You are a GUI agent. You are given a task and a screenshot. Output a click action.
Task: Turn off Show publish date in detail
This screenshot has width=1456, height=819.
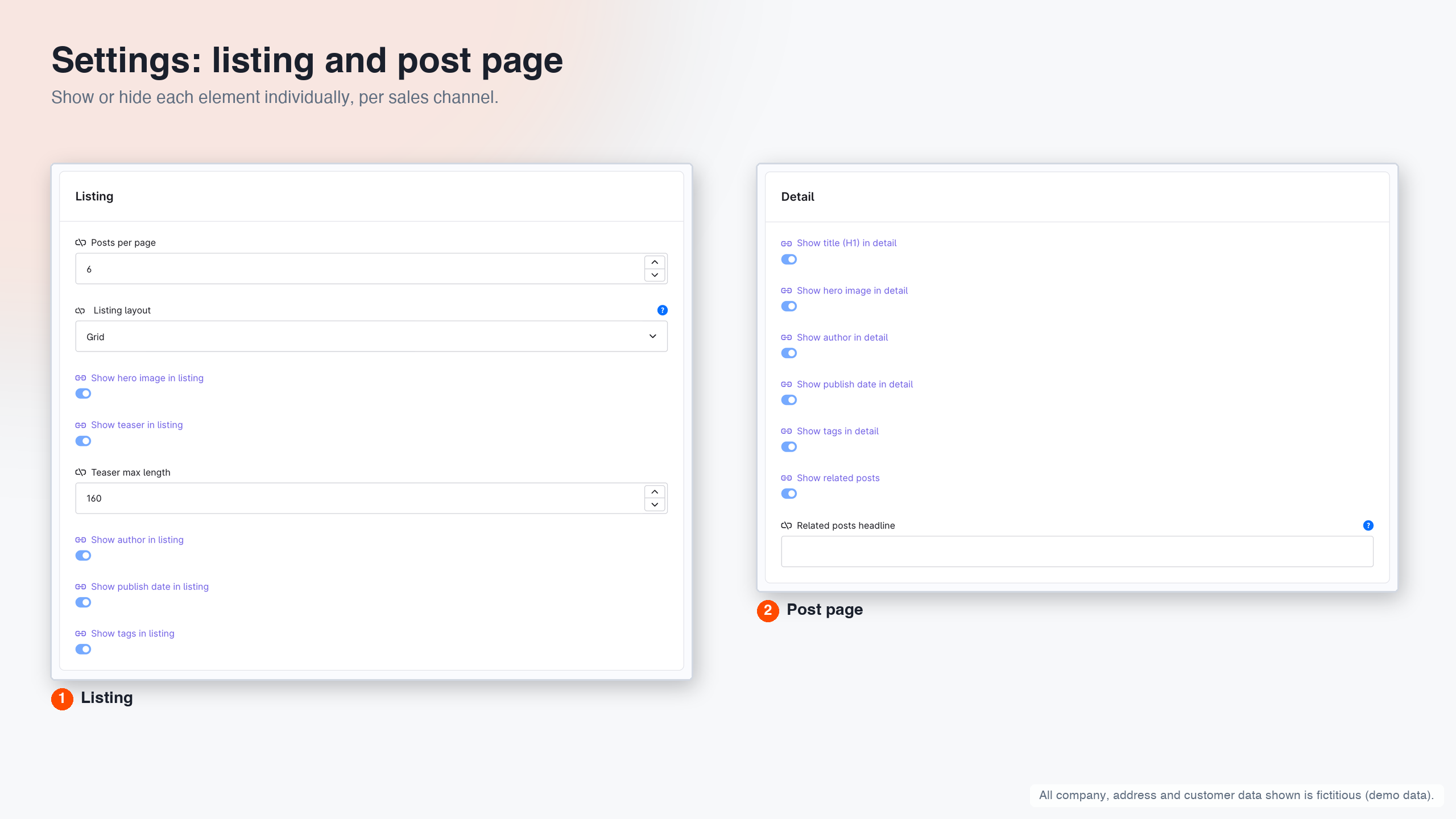coord(789,400)
